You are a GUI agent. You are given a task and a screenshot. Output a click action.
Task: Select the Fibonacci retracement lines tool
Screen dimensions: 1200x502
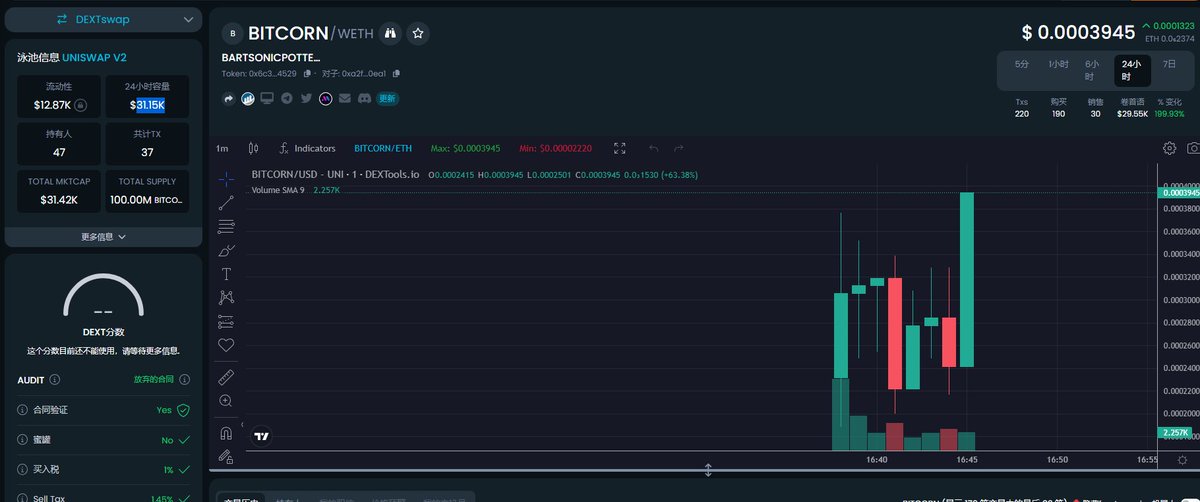pyautogui.click(x=226, y=226)
